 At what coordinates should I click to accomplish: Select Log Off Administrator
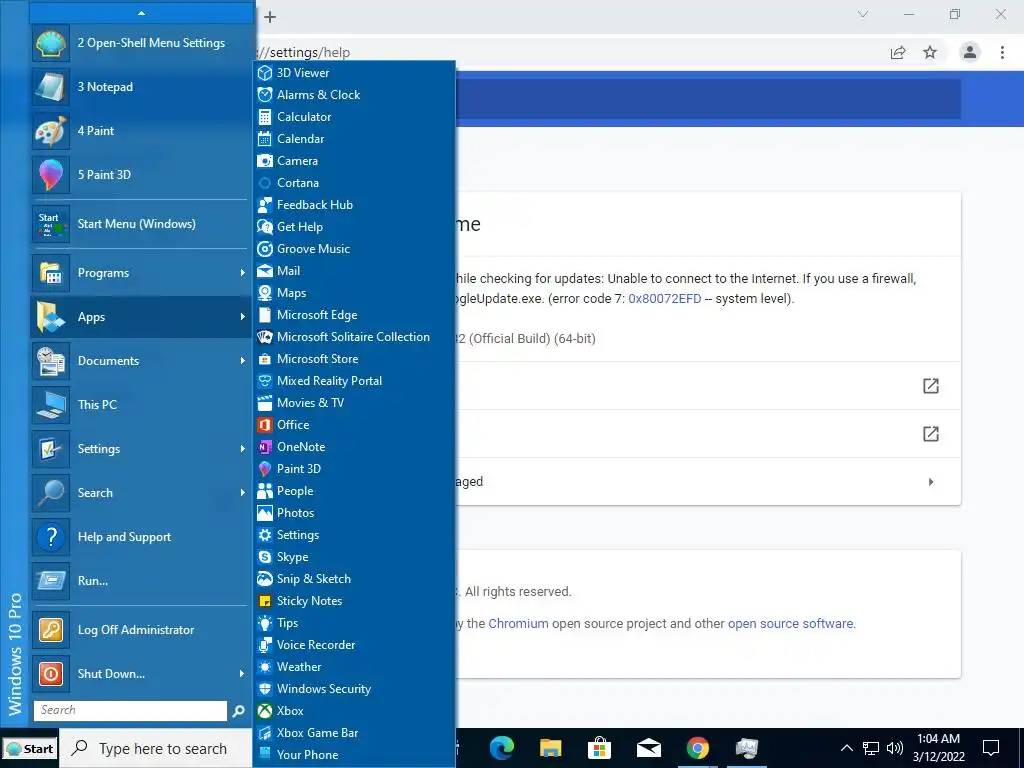(x=141, y=630)
